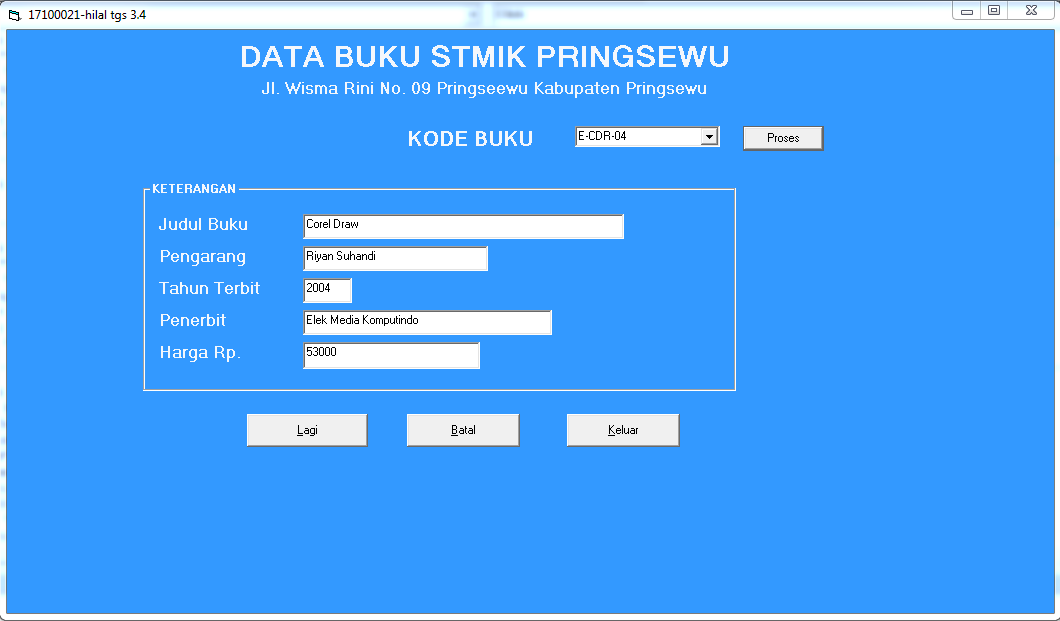Maximize the application window
Viewport: 1060px width, 621px height.
click(994, 11)
